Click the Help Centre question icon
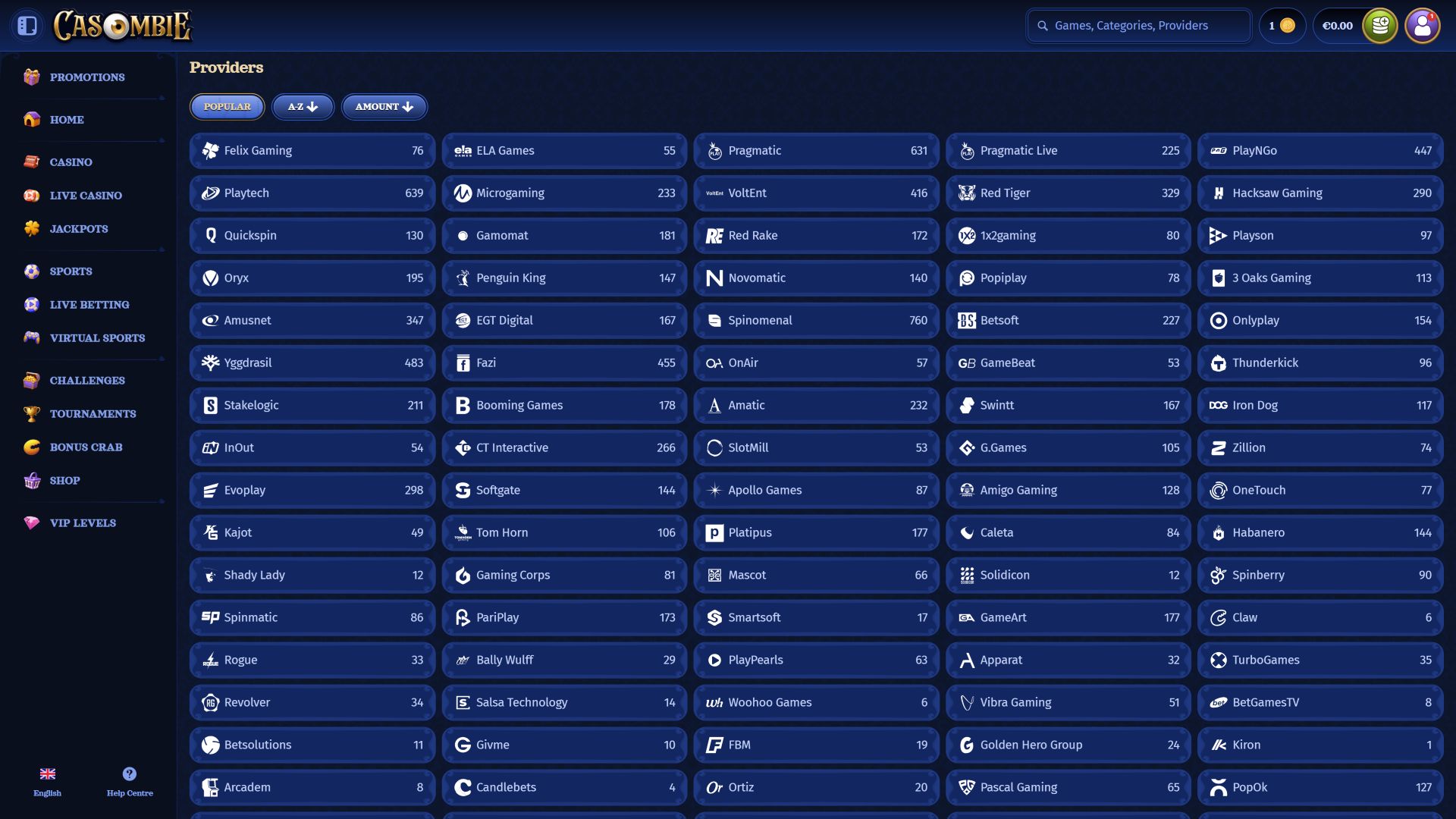Viewport: 1456px width, 819px height. click(x=130, y=774)
